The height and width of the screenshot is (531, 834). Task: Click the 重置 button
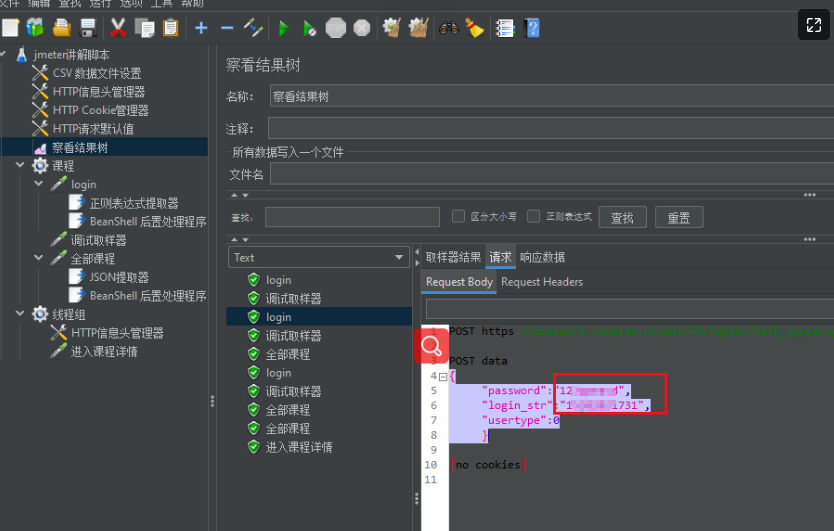[x=679, y=217]
